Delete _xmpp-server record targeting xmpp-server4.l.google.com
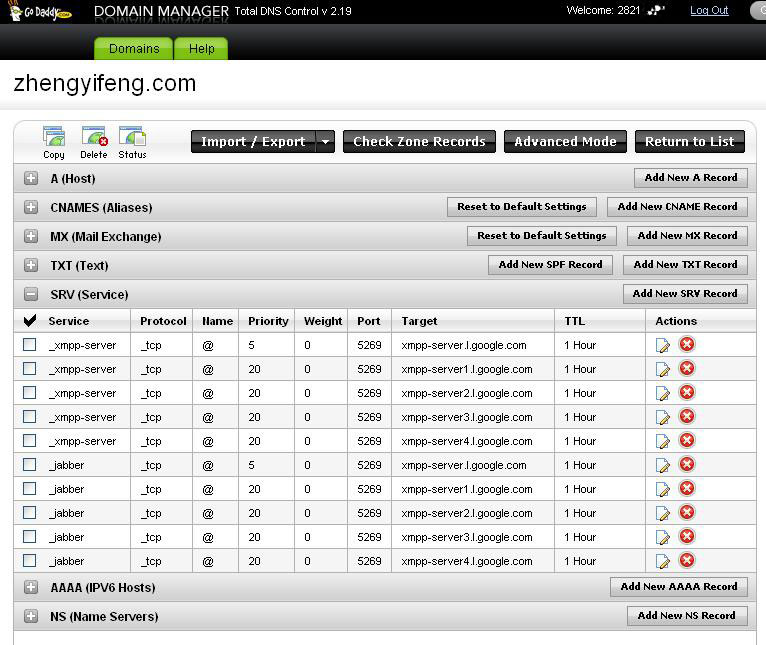Viewport: 766px width, 645px height. point(687,441)
